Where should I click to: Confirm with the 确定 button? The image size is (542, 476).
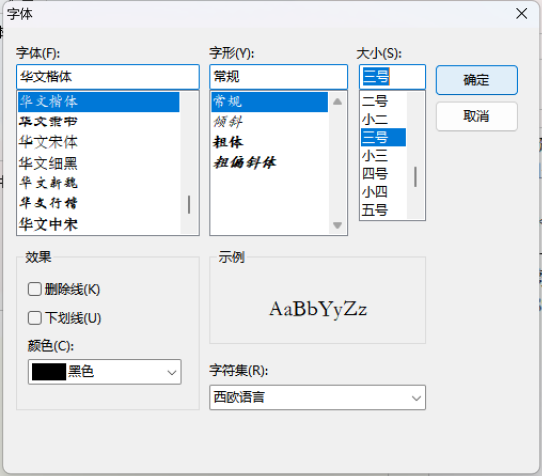pyautogui.click(x=477, y=80)
